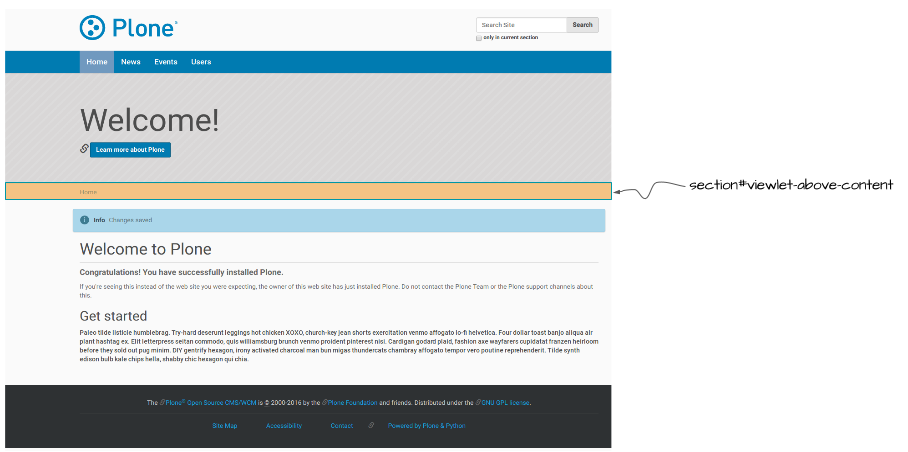This screenshot has height=452, width=908.
Task: Click the Welcome! hero heading
Action: pyautogui.click(x=150, y=120)
